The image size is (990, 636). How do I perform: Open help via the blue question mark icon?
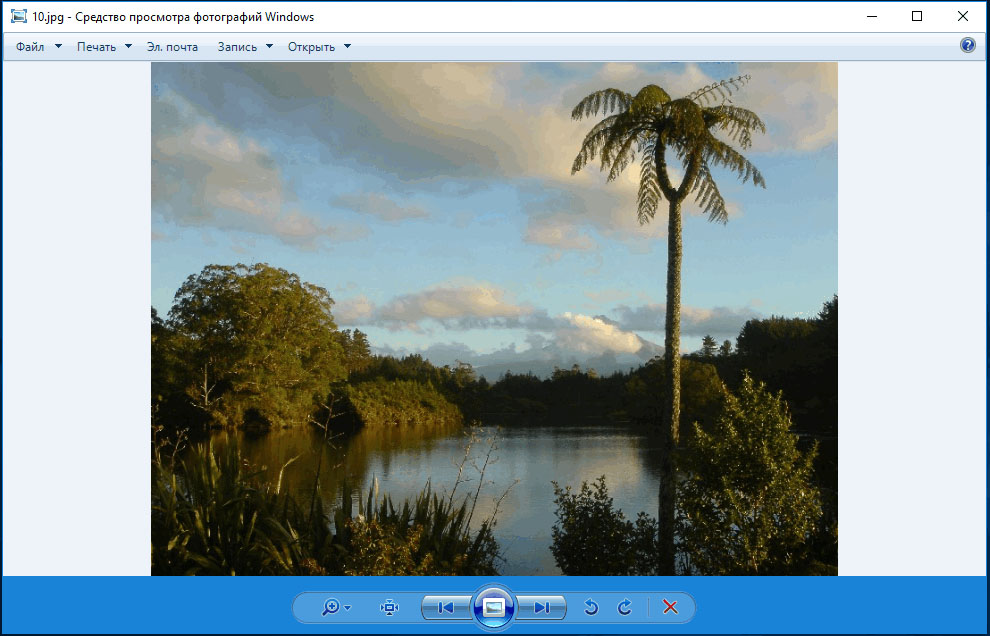pos(967,46)
